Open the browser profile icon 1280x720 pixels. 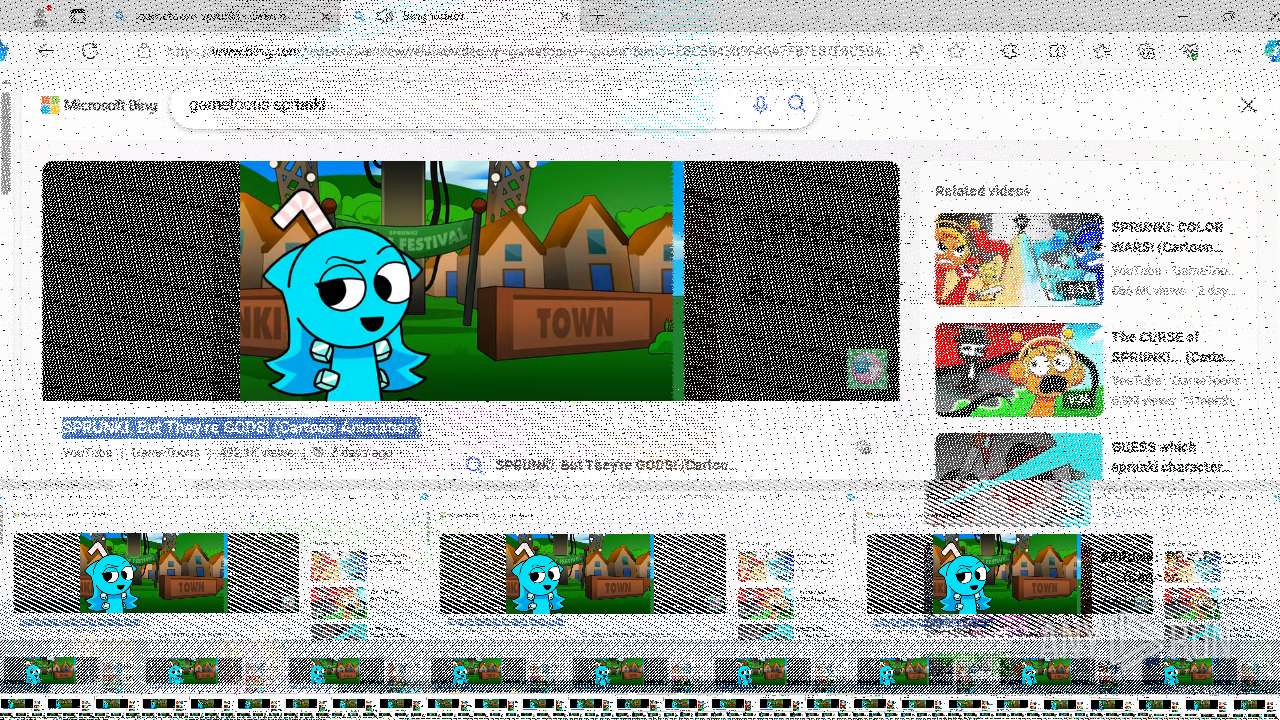tap(41, 17)
